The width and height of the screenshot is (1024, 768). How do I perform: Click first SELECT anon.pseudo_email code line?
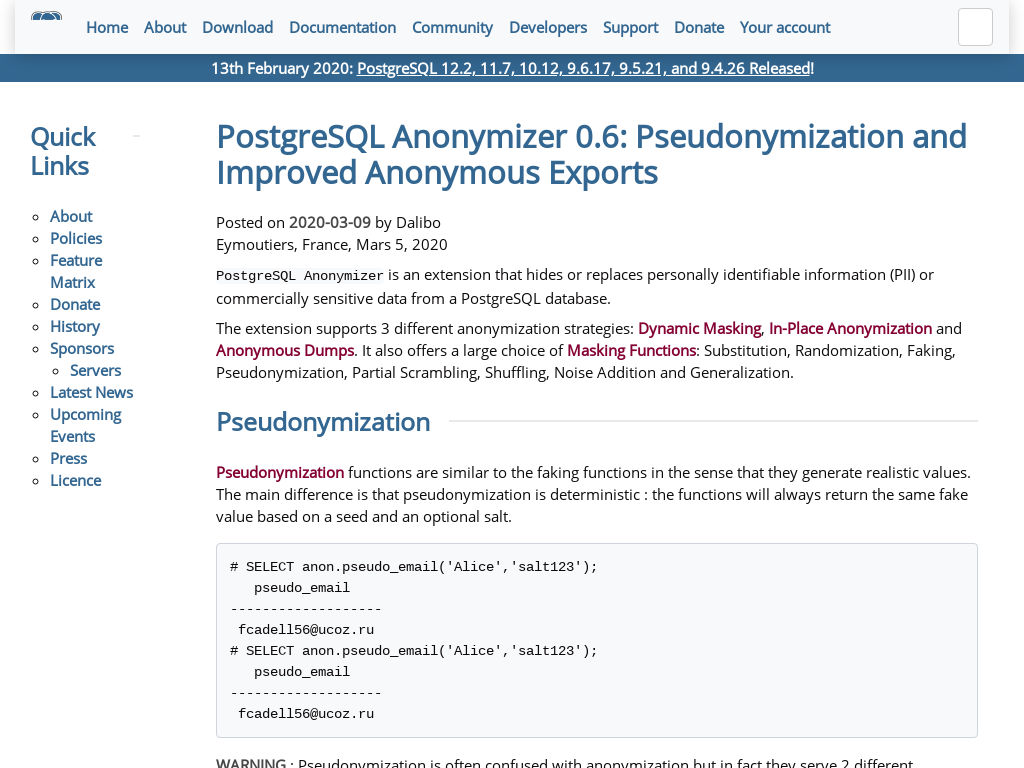[x=413, y=567]
